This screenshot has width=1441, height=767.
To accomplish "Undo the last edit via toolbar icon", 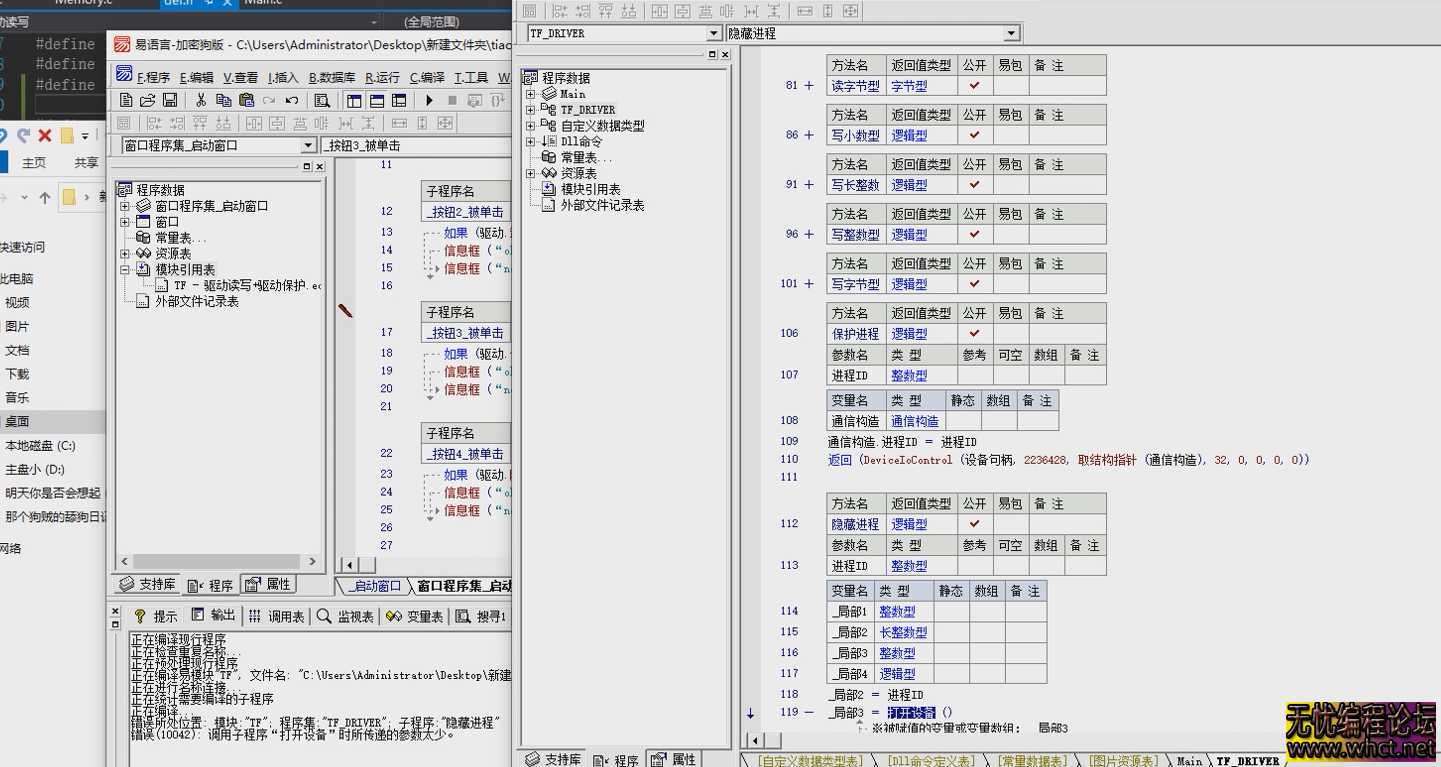I will (291, 100).
